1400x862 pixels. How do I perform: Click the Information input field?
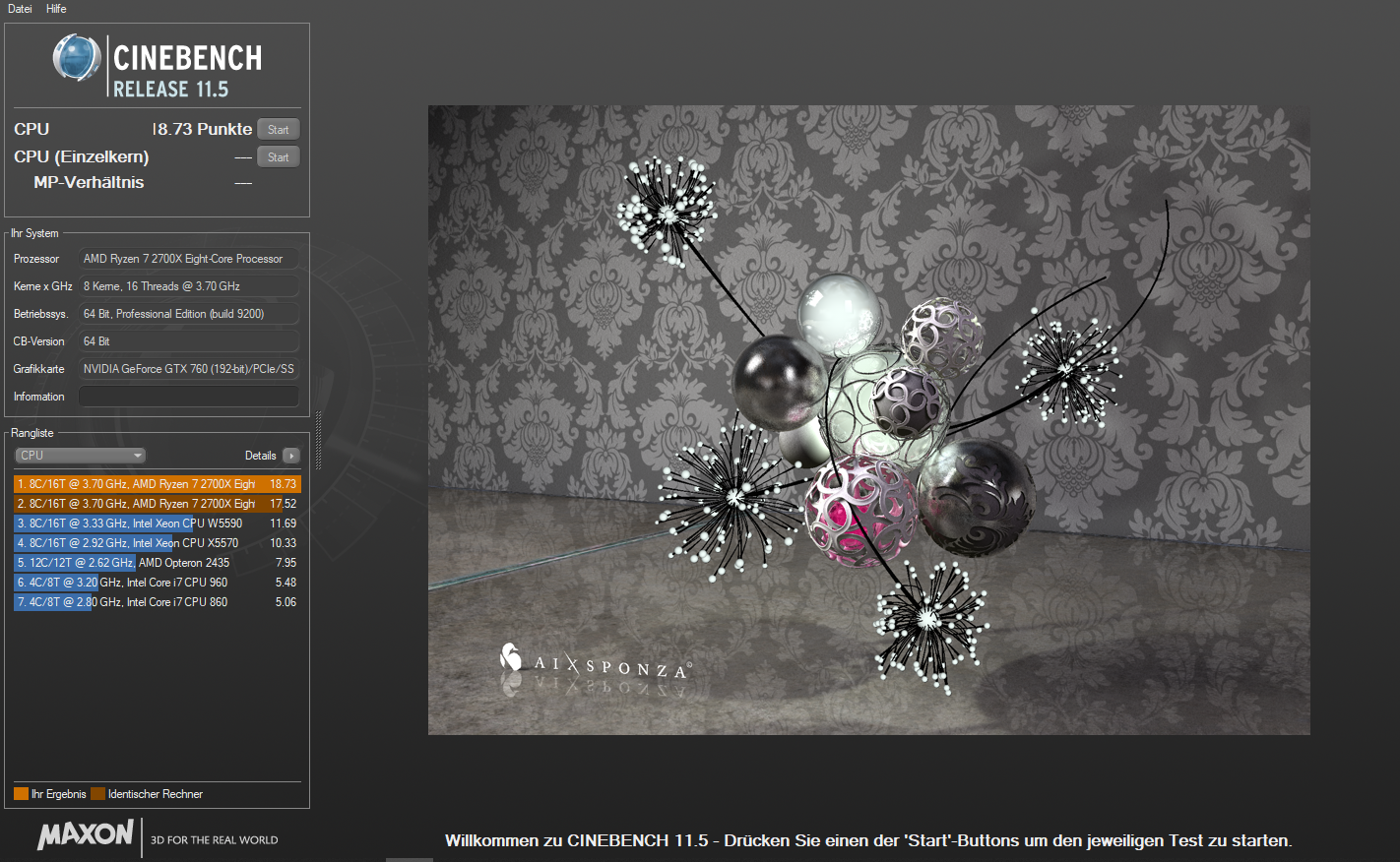tap(188, 397)
